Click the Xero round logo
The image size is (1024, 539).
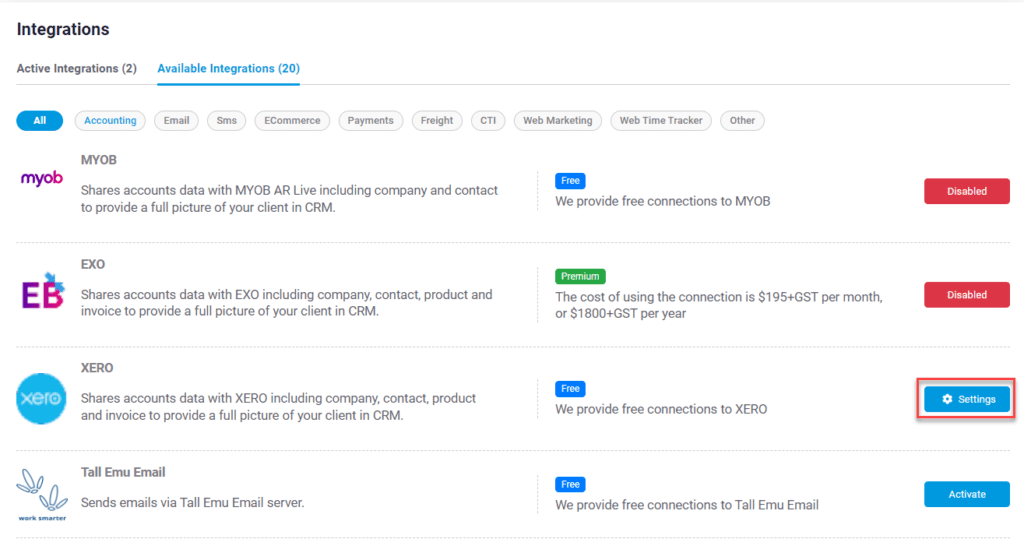coord(41,399)
